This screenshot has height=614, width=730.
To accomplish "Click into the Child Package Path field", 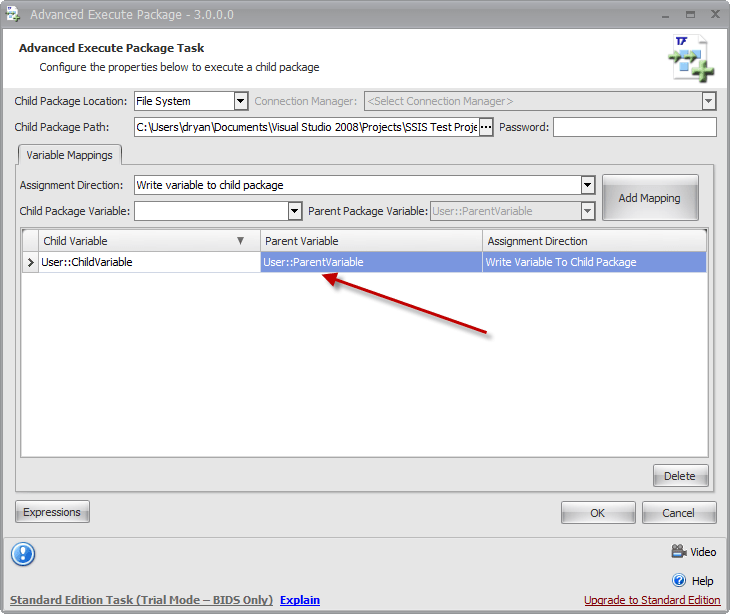I will click(x=307, y=127).
